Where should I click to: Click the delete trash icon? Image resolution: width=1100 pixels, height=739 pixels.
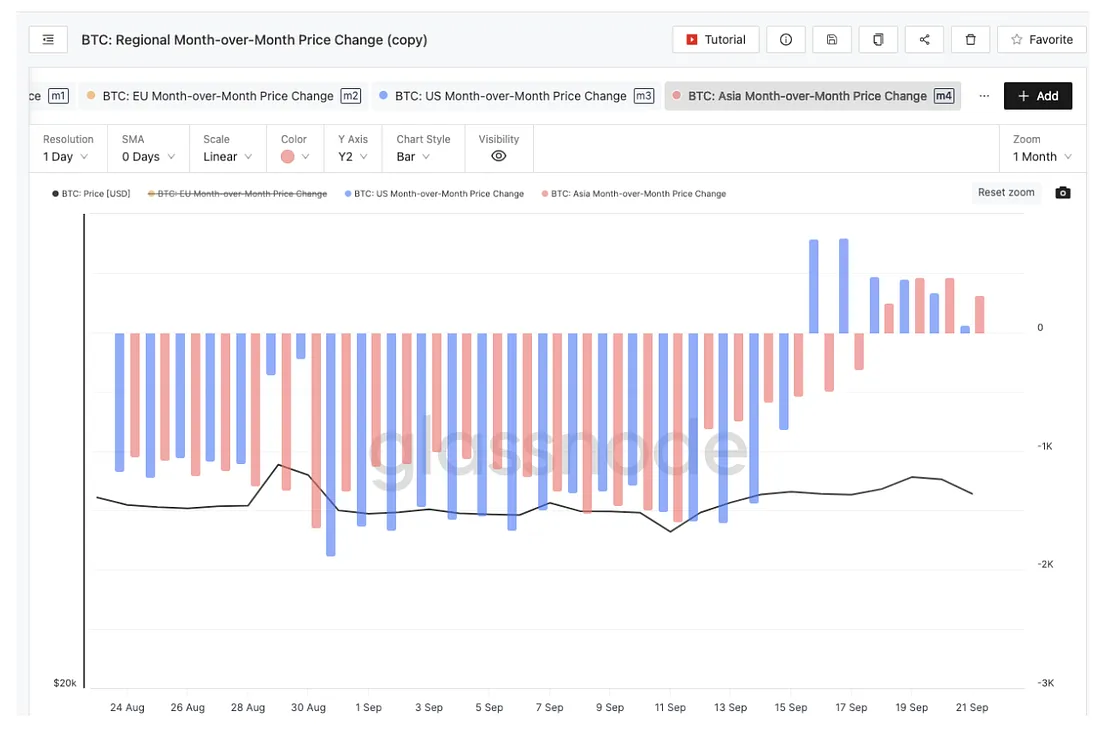point(970,40)
